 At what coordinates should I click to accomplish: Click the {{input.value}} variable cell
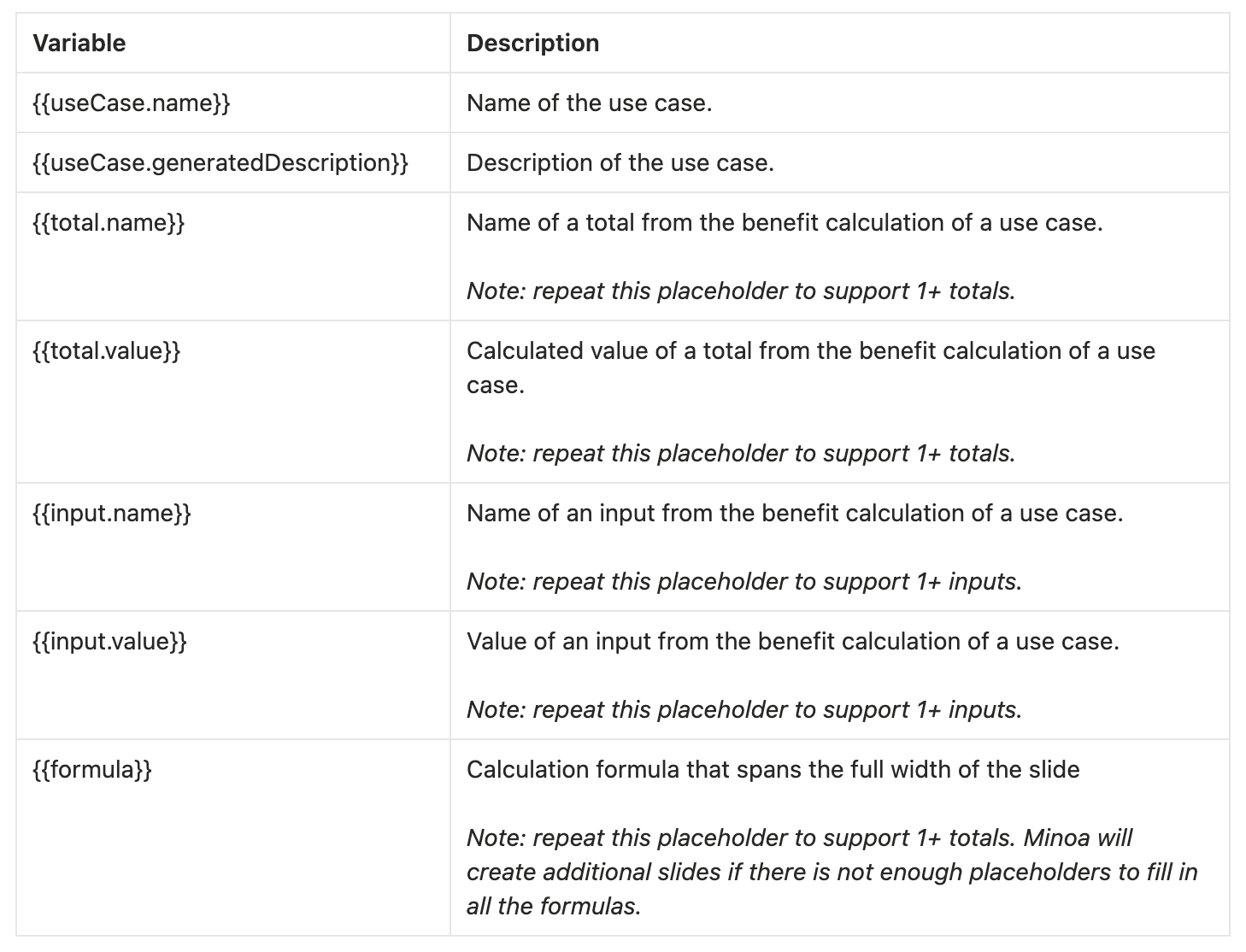109,642
